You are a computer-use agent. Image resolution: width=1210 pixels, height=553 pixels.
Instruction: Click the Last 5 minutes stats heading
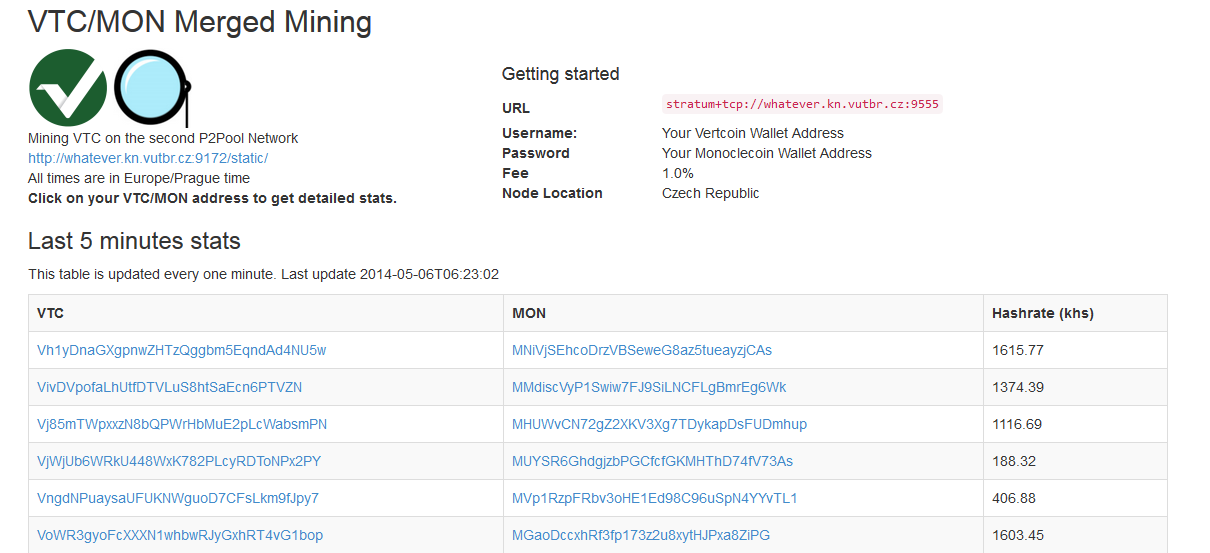click(134, 241)
